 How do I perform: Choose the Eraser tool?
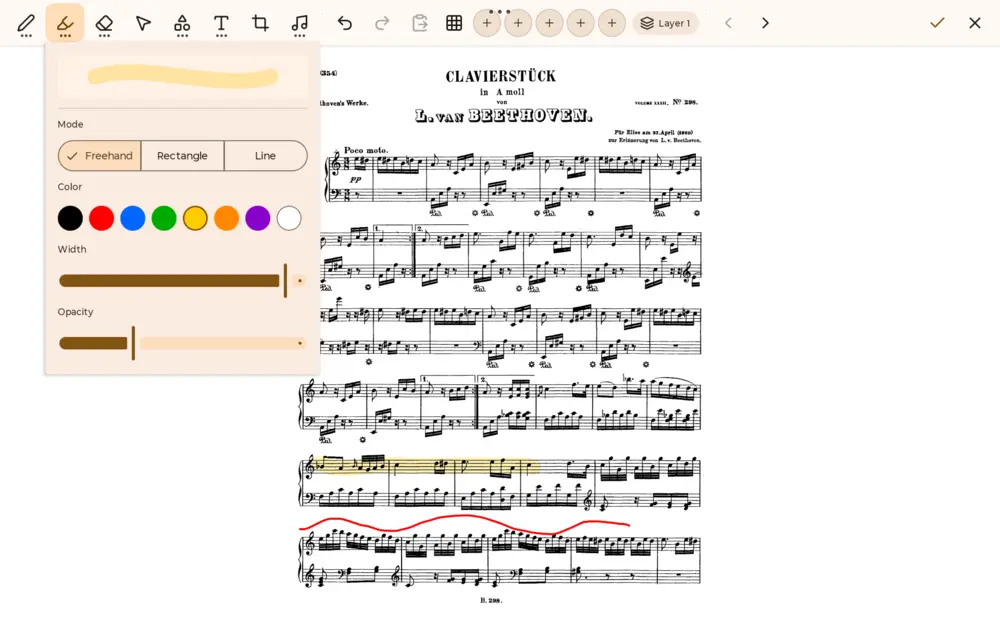pos(104,24)
